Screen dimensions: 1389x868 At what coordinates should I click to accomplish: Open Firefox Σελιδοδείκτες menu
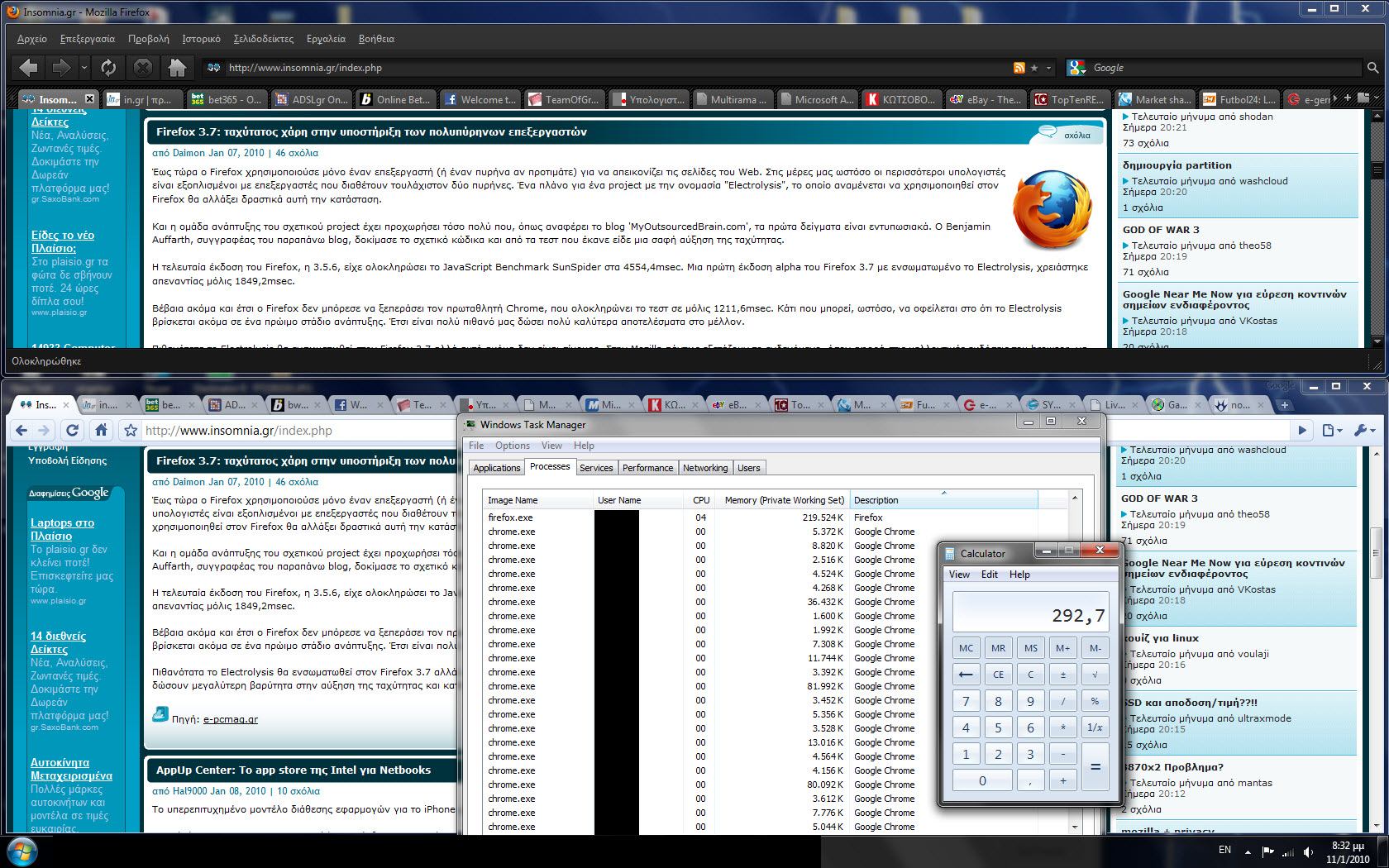tap(264, 39)
